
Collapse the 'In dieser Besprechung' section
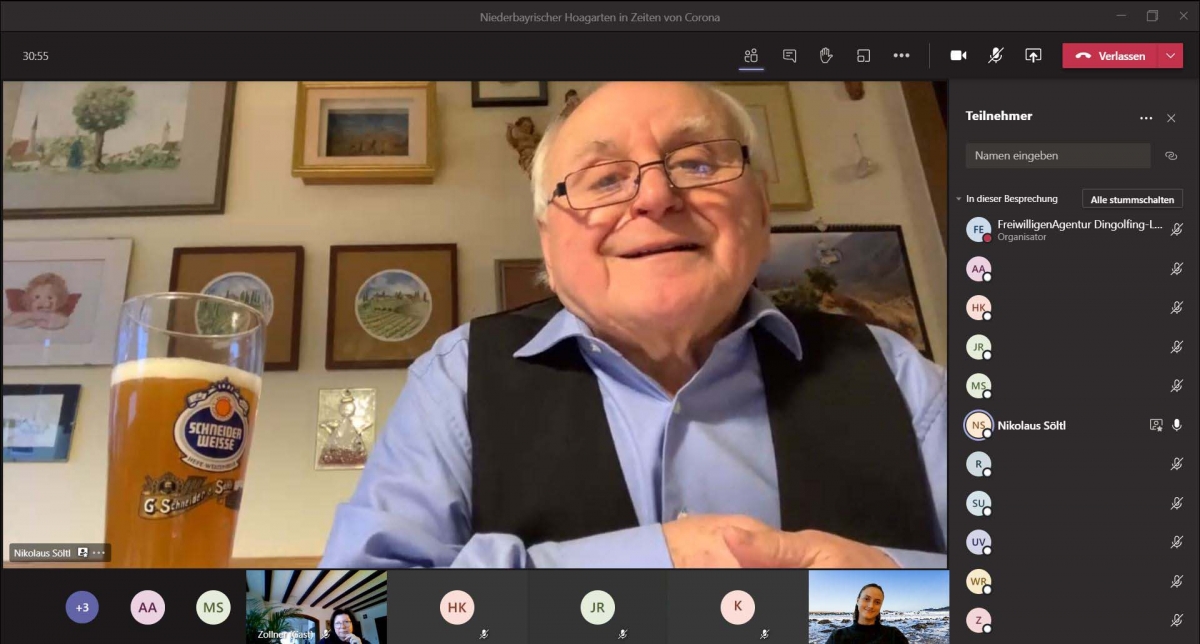(x=958, y=199)
